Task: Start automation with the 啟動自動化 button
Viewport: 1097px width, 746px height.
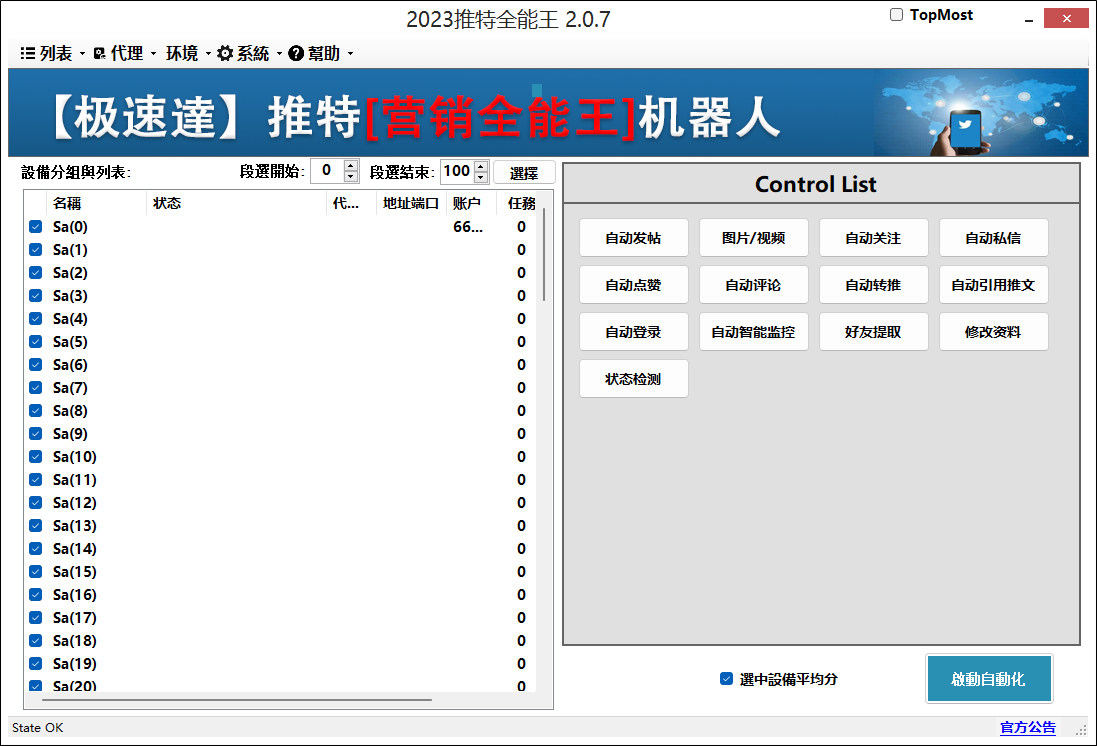Action: click(989, 678)
